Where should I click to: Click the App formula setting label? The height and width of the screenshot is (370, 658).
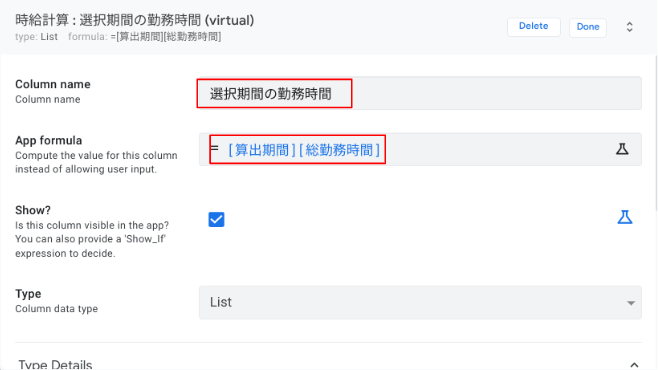click(x=49, y=141)
